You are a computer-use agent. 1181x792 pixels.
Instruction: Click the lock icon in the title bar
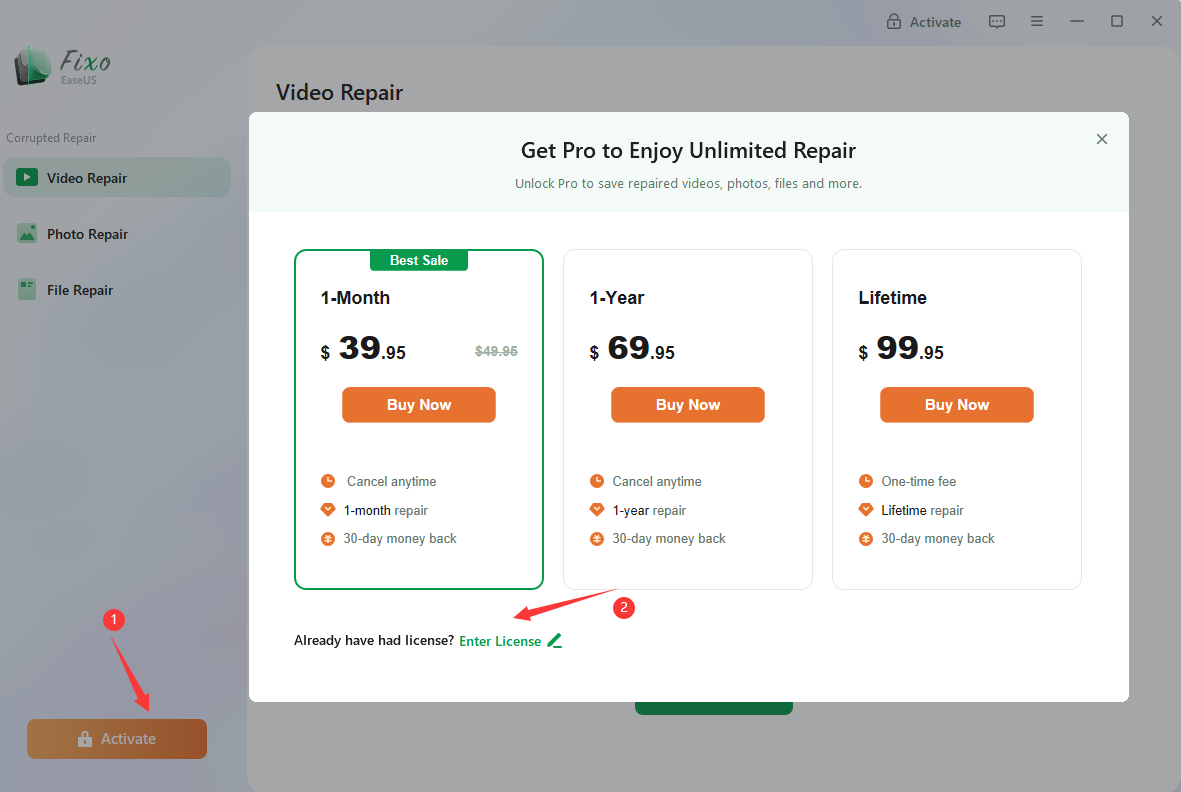[894, 21]
